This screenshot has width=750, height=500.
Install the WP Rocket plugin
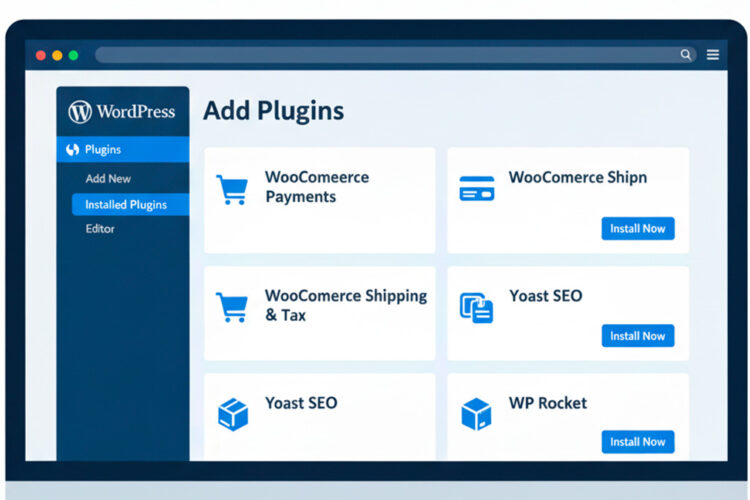637,442
